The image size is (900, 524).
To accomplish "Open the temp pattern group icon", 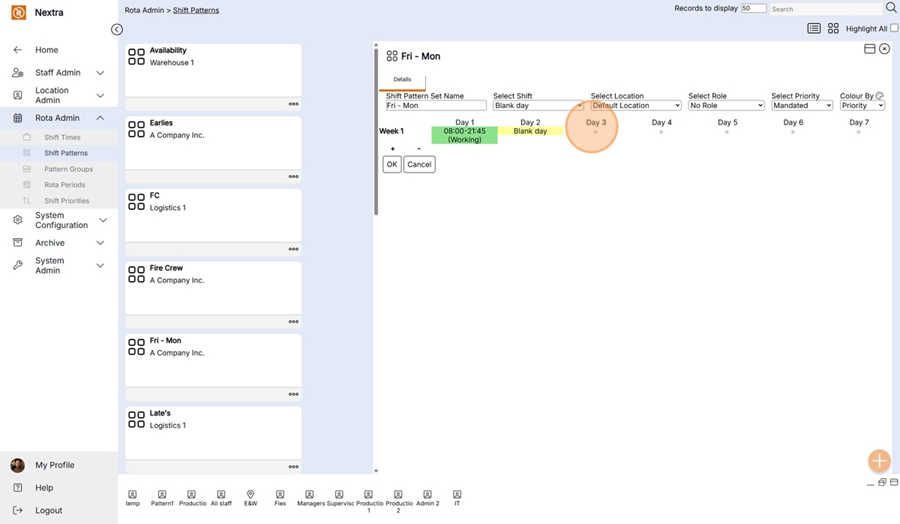I will 133,494.
